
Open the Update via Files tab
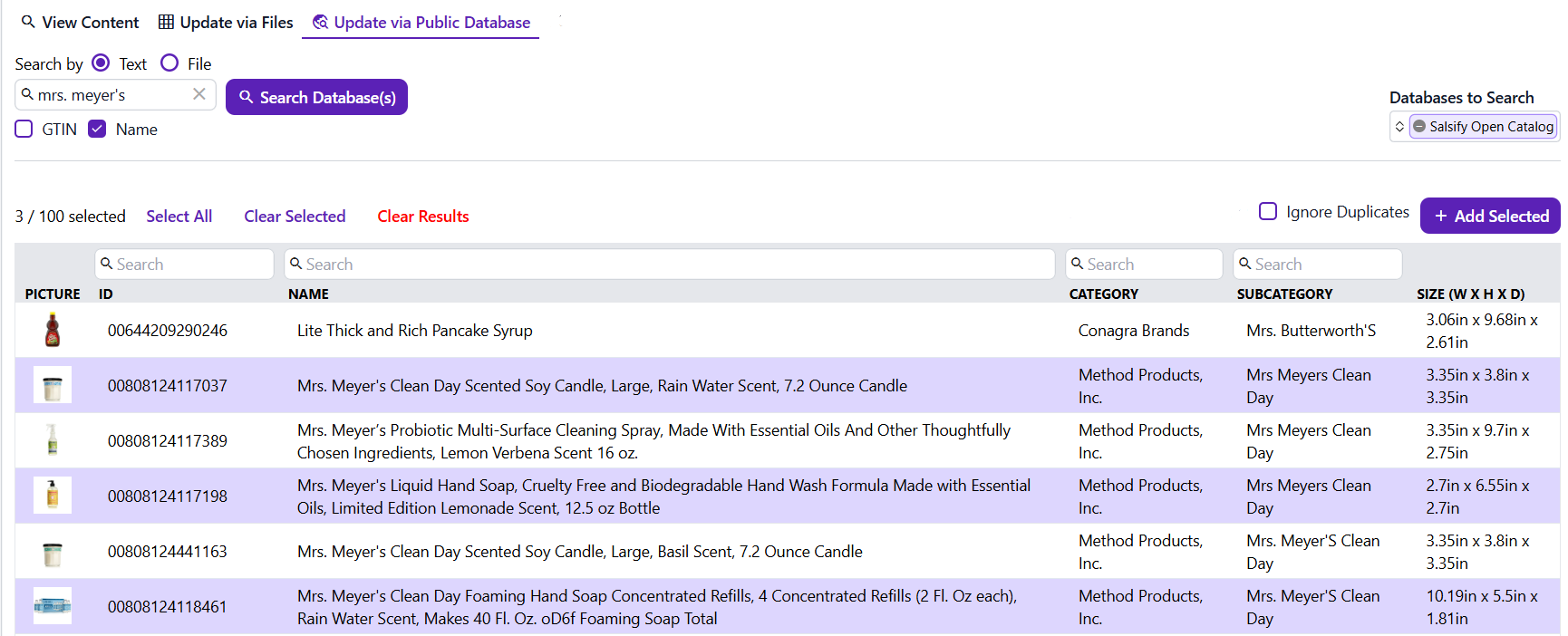[226, 23]
